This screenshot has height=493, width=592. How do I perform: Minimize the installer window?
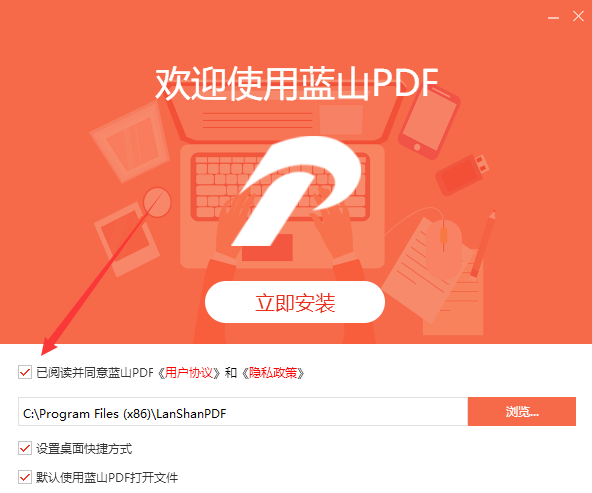click(x=553, y=17)
